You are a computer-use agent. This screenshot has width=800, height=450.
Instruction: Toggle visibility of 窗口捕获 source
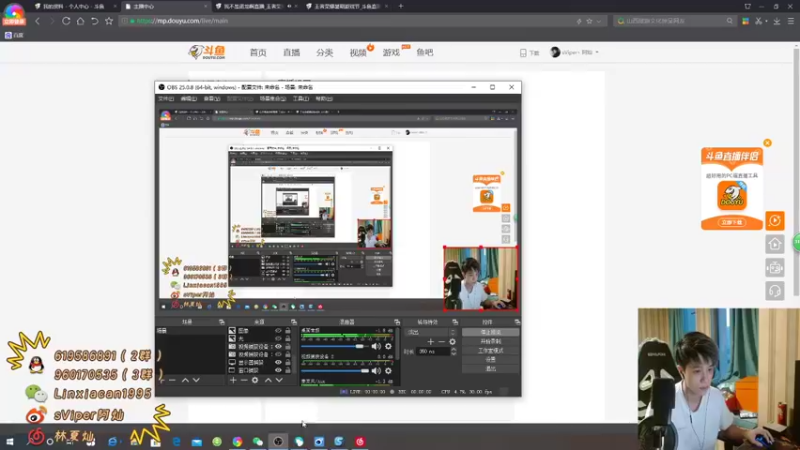[278, 370]
